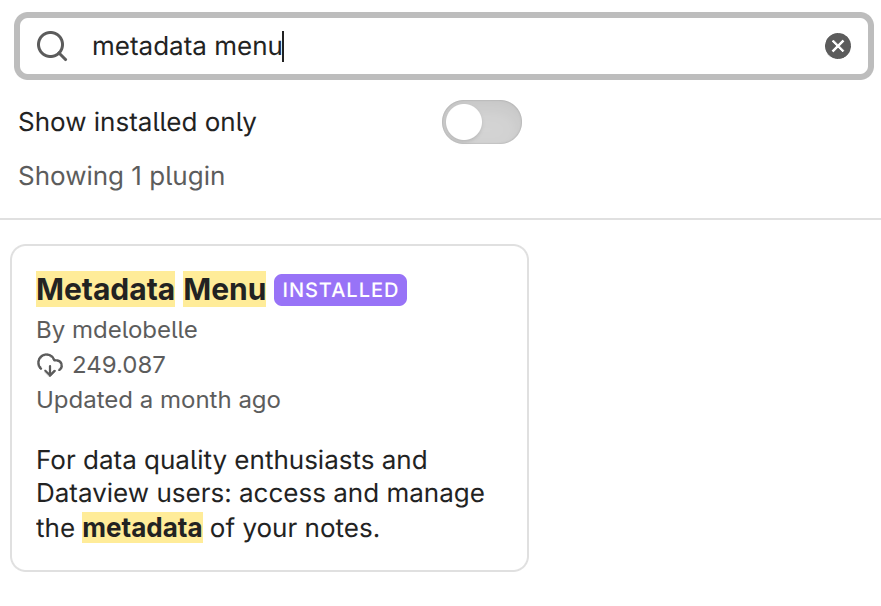Click inside the search input field

250,45
